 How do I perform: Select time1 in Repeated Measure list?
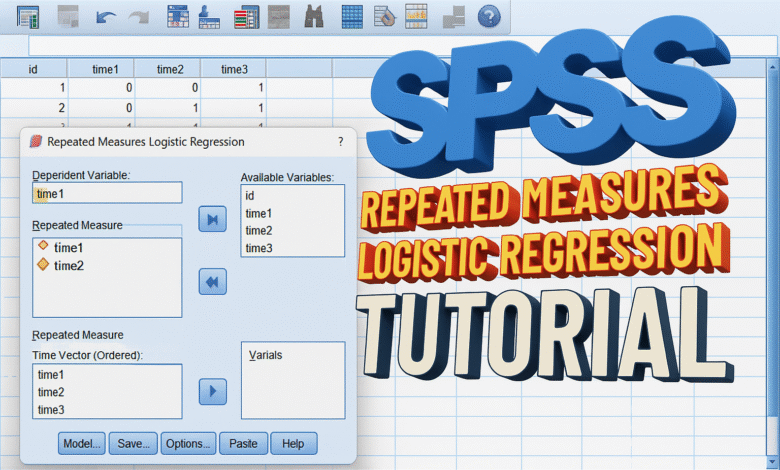(x=69, y=248)
